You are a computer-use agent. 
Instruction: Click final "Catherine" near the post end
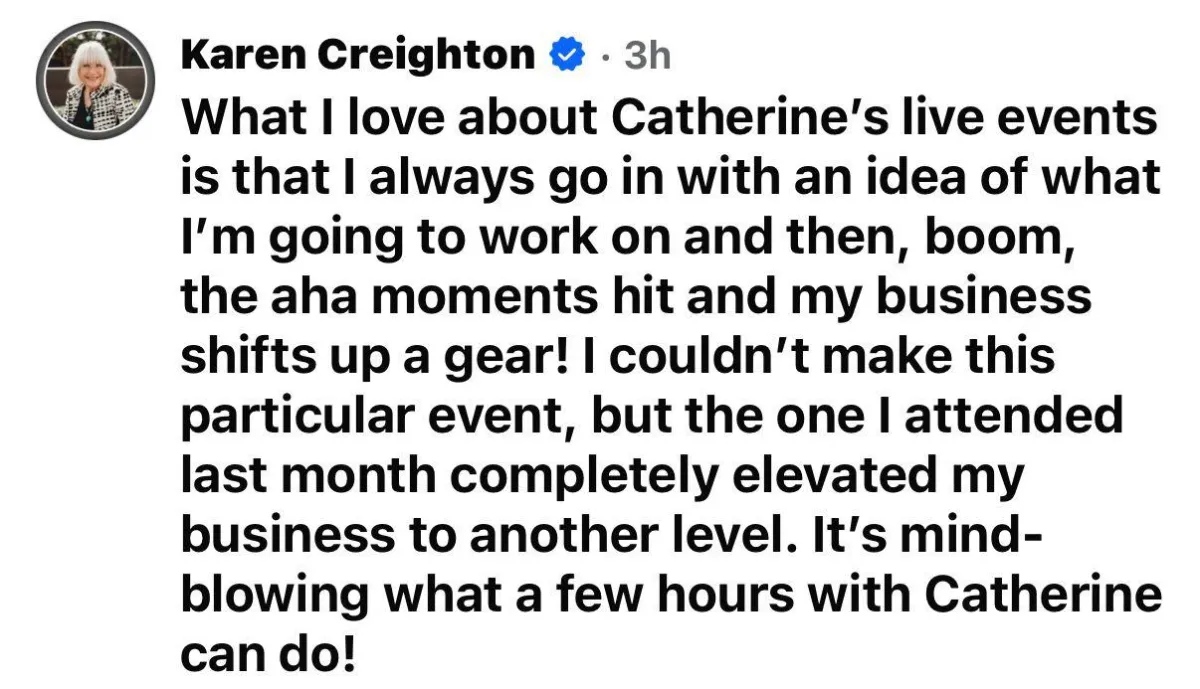click(1041, 593)
